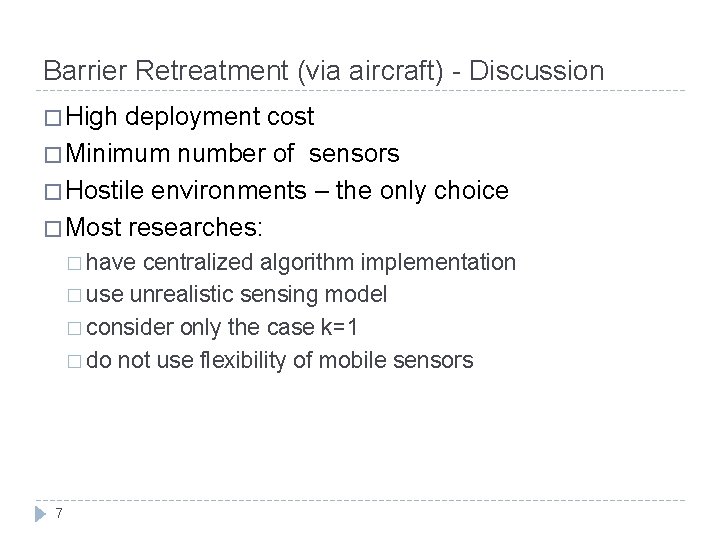Click the bullet marker before "Most researches:"

click(x=53, y=227)
